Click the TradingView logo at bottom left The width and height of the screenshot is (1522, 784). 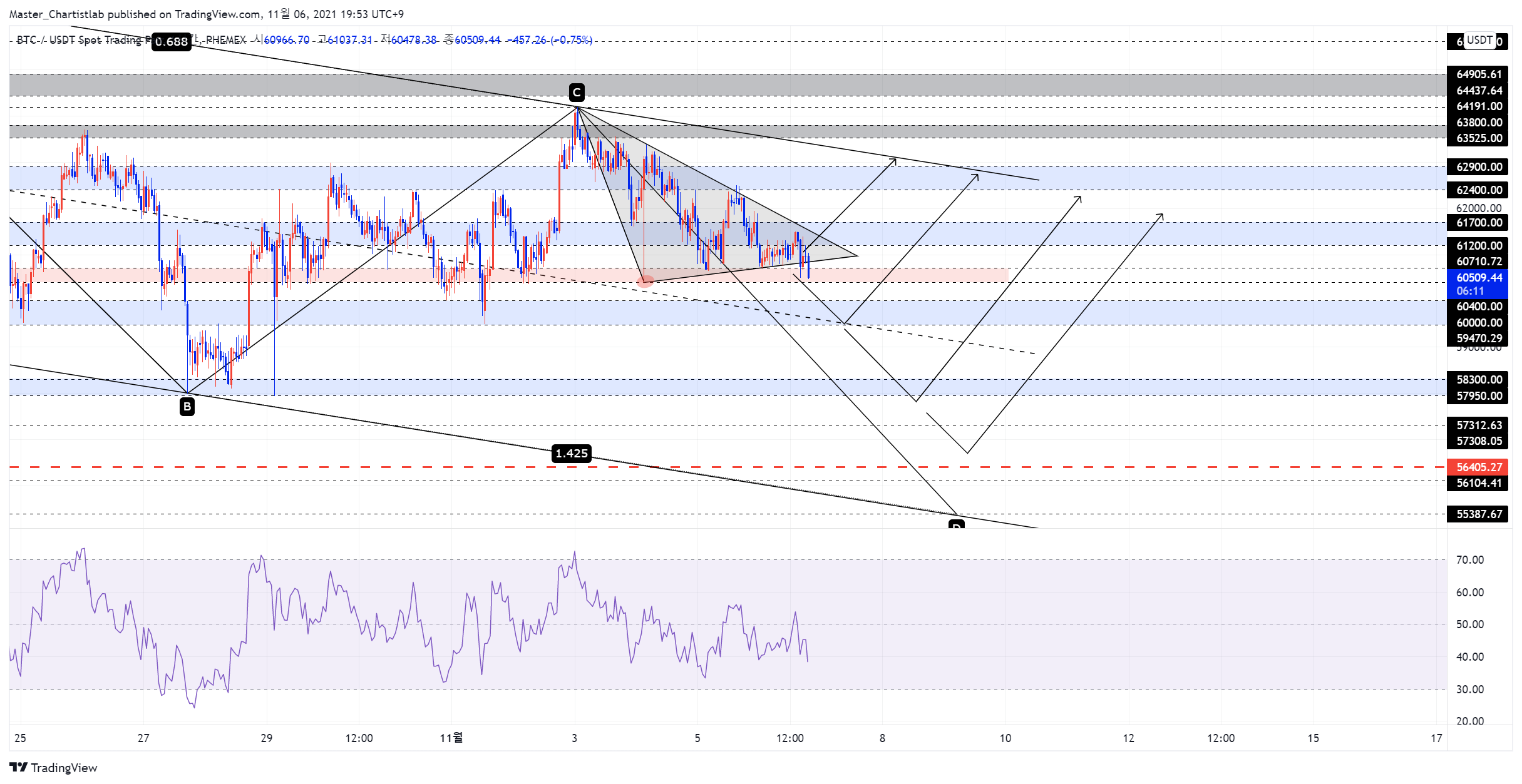[53, 768]
